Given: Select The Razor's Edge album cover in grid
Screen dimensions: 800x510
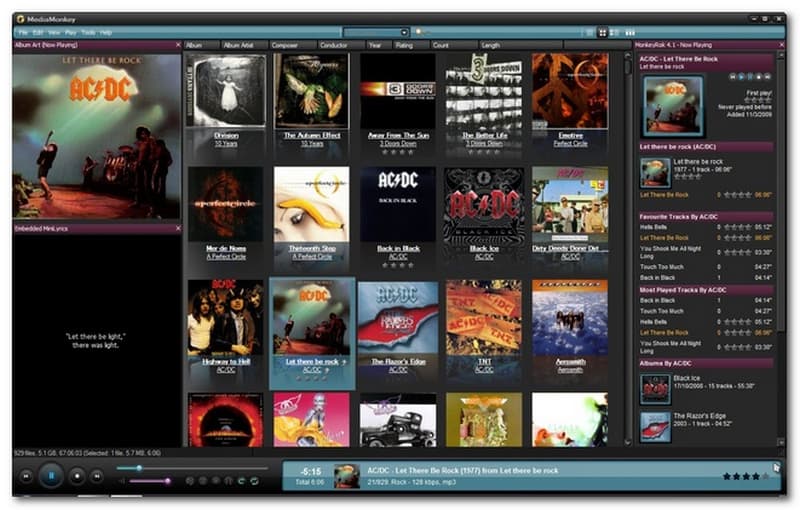Looking at the screenshot, I should point(398,317).
